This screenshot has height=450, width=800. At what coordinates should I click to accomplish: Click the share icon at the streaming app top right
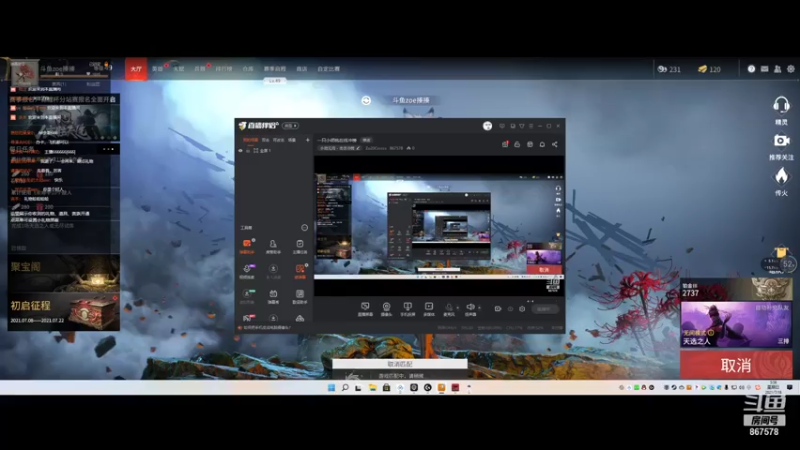point(555,144)
